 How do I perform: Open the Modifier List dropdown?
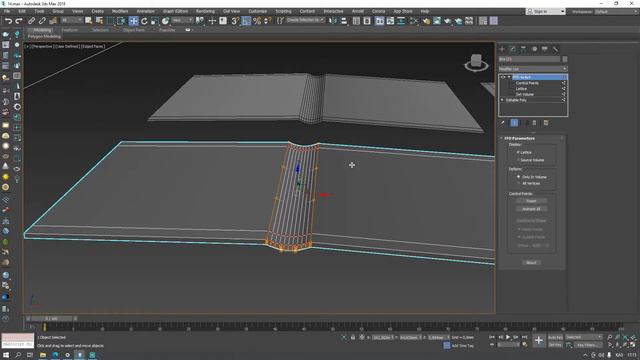[533, 69]
